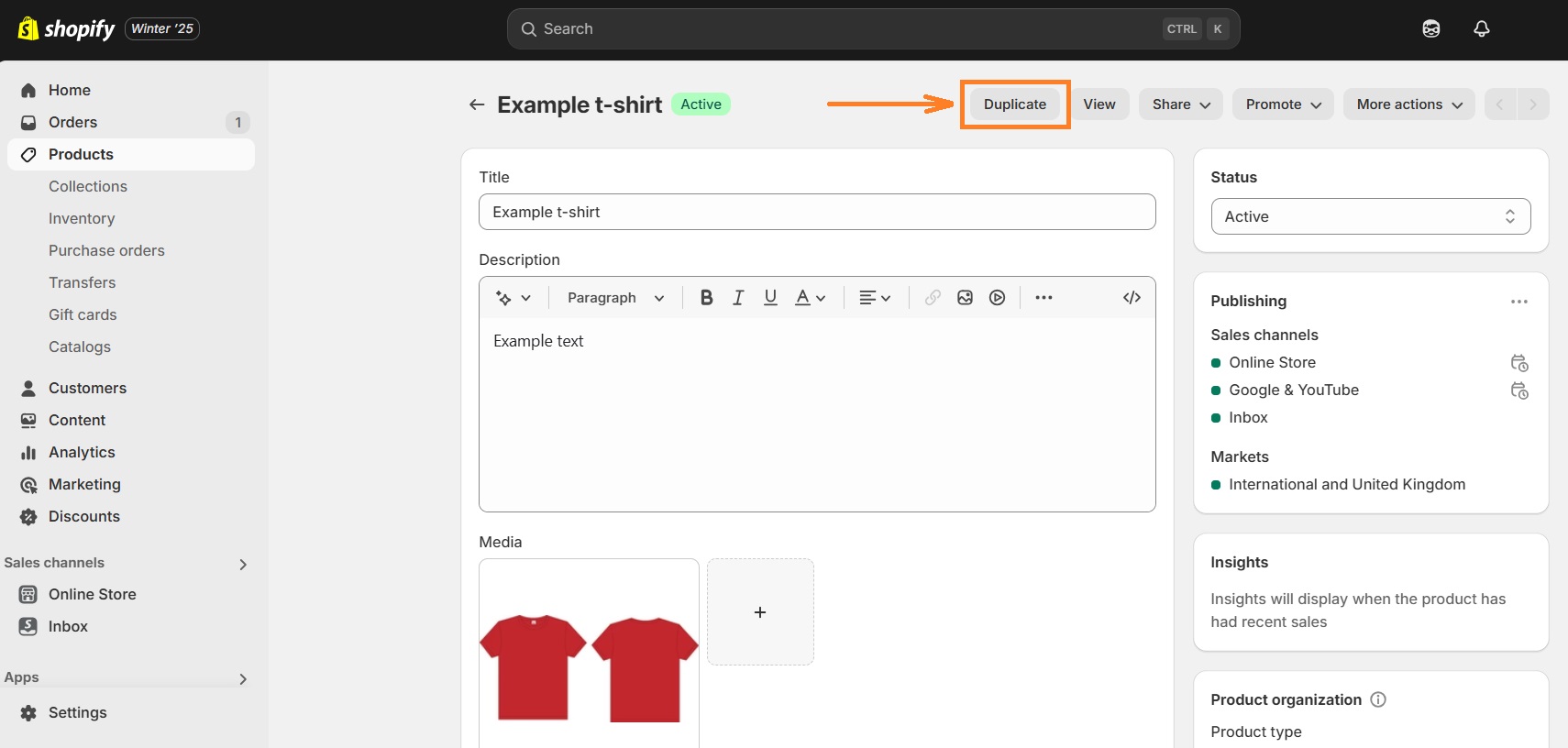The height and width of the screenshot is (748, 1568).
Task: Expand the Apps section chevron
Action: pyautogui.click(x=243, y=678)
